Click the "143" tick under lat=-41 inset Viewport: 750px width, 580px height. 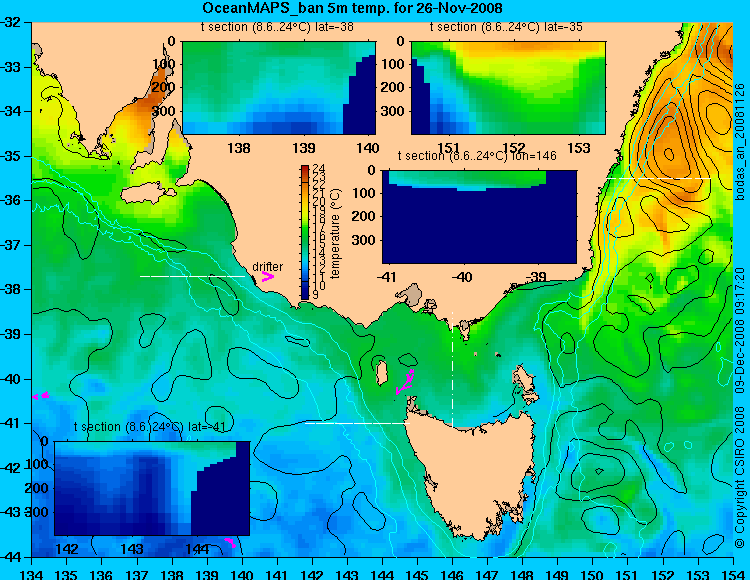(132, 549)
